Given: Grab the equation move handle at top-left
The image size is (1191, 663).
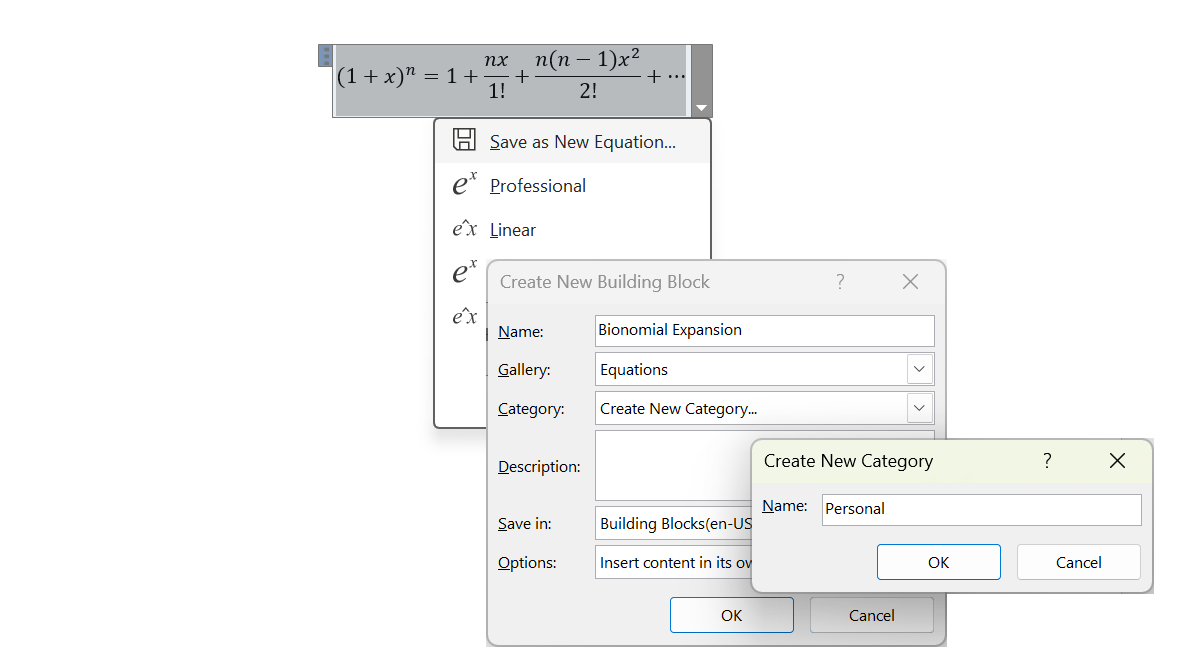Looking at the screenshot, I should pyautogui.click(x=325, y=55).
